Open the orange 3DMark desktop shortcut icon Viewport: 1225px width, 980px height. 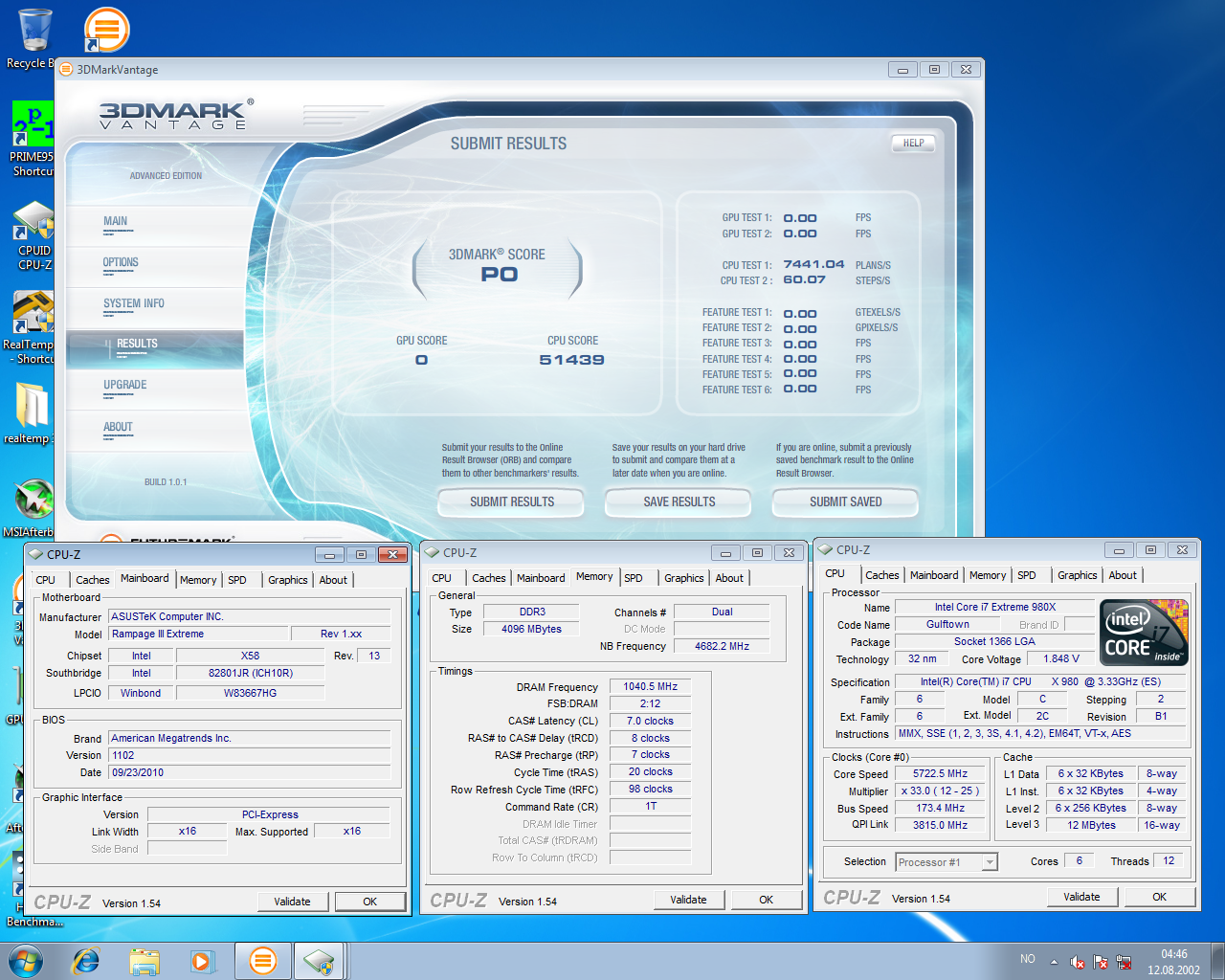tap(105, 30)
